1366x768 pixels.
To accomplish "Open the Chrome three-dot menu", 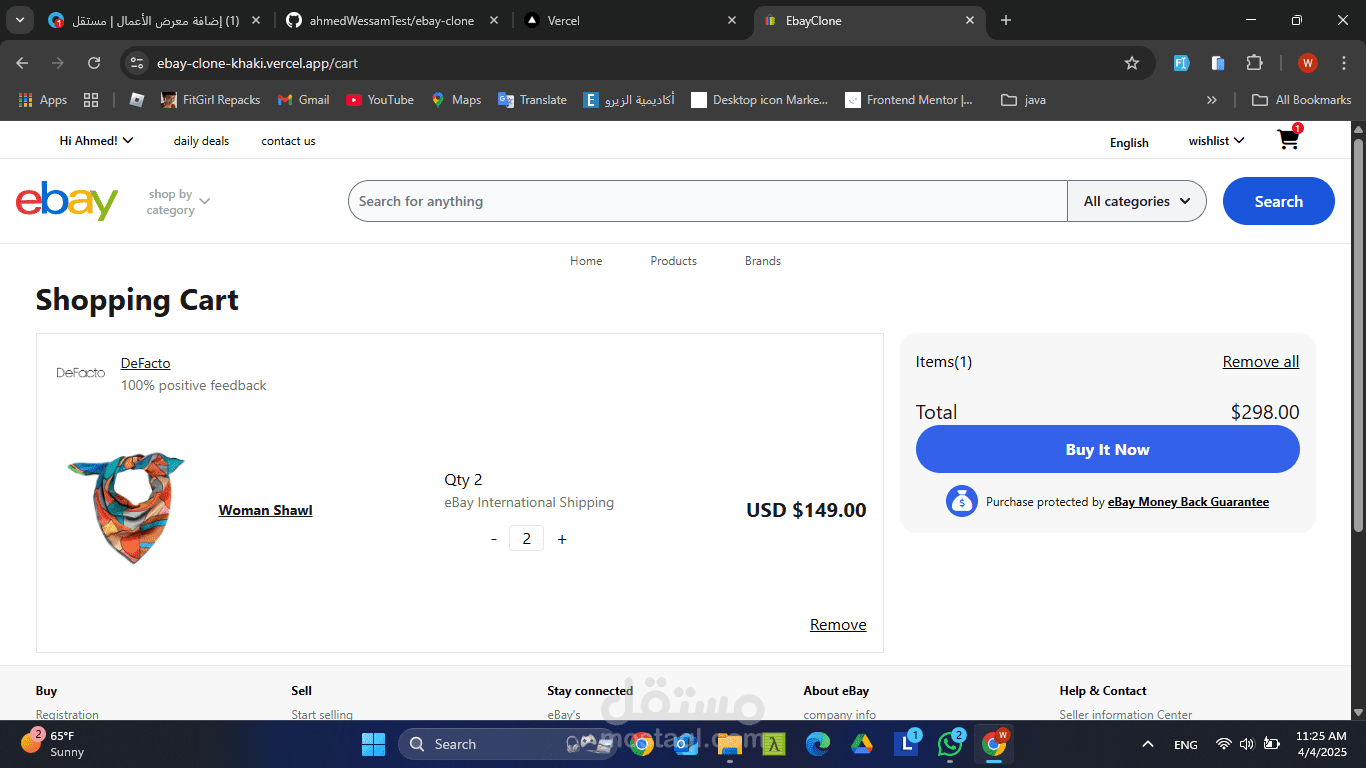I will tap(1342, 63).
